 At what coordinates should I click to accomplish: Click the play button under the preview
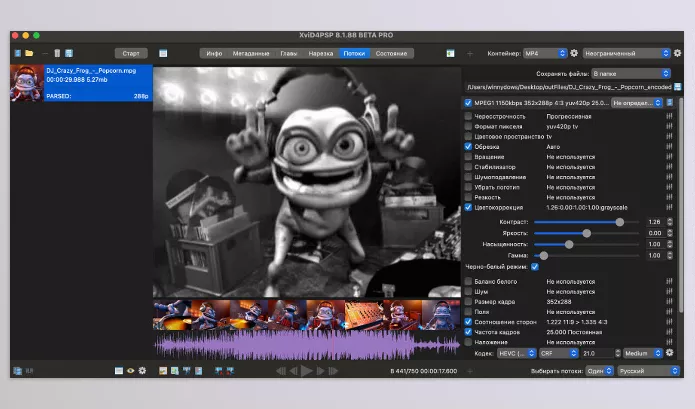pos(307,371)
